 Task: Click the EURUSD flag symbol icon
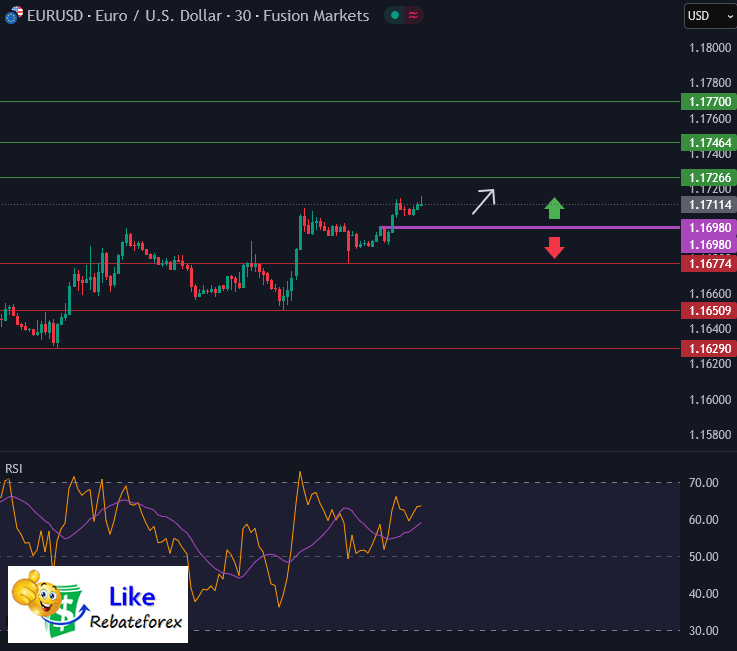(x=14, y=15)
